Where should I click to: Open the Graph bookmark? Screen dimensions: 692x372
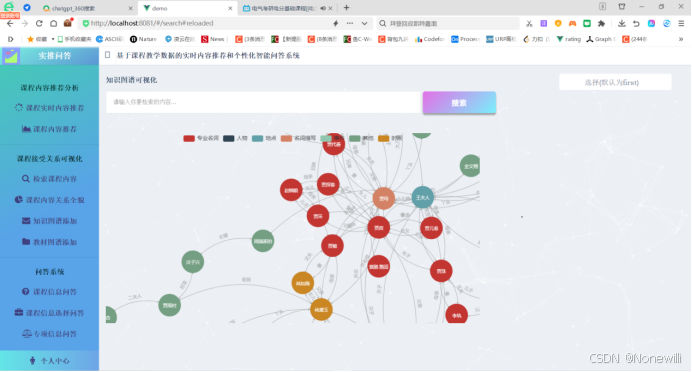(x=601, y=39)
